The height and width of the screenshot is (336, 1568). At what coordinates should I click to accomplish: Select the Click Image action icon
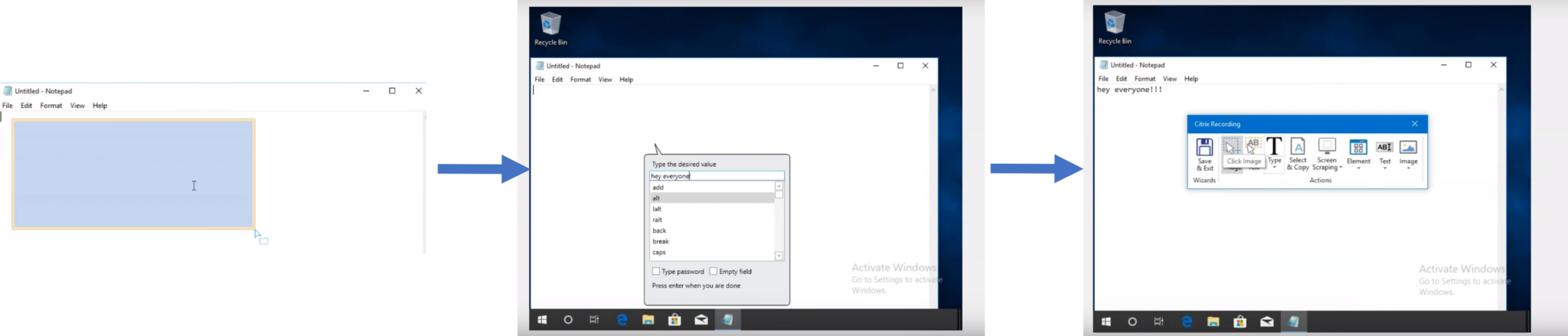[x=1230, y=146]
